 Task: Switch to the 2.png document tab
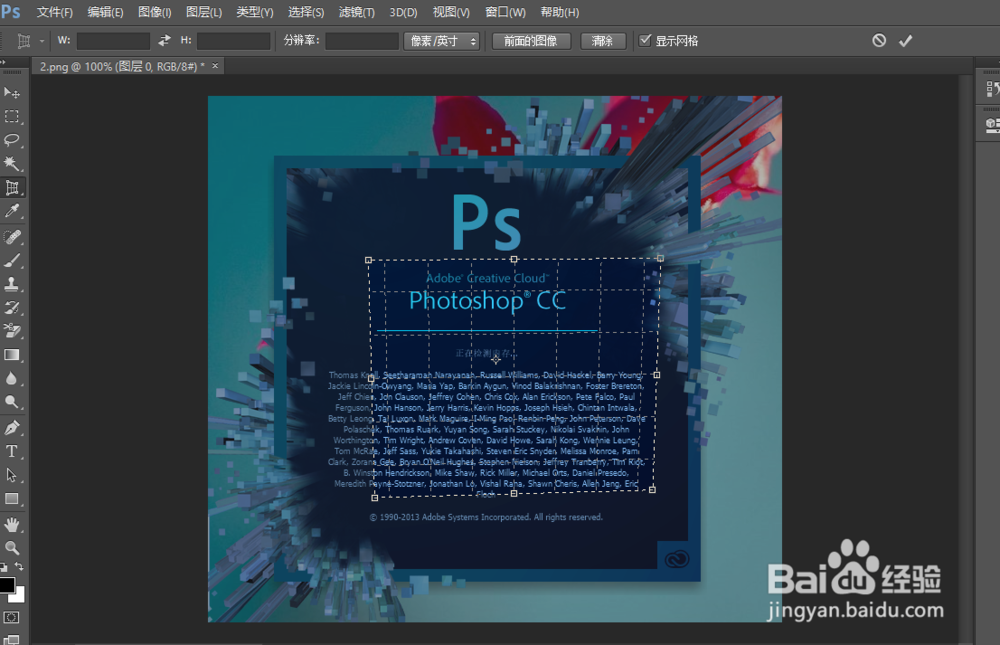pyautogui.click(x=122, y=66)
